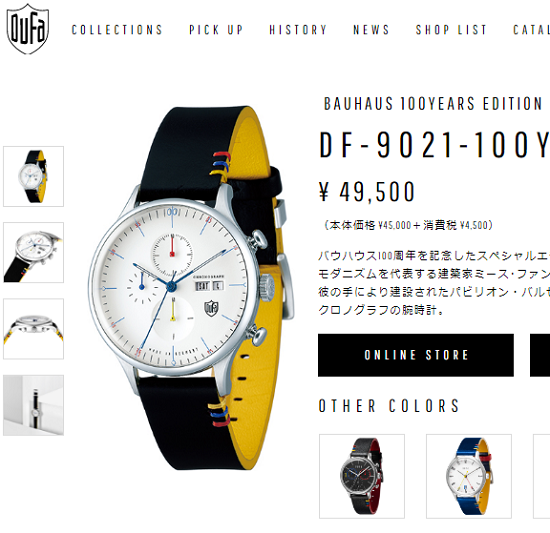
Task: Click the DuFa shield logo
Action: [x=28, y=29]
